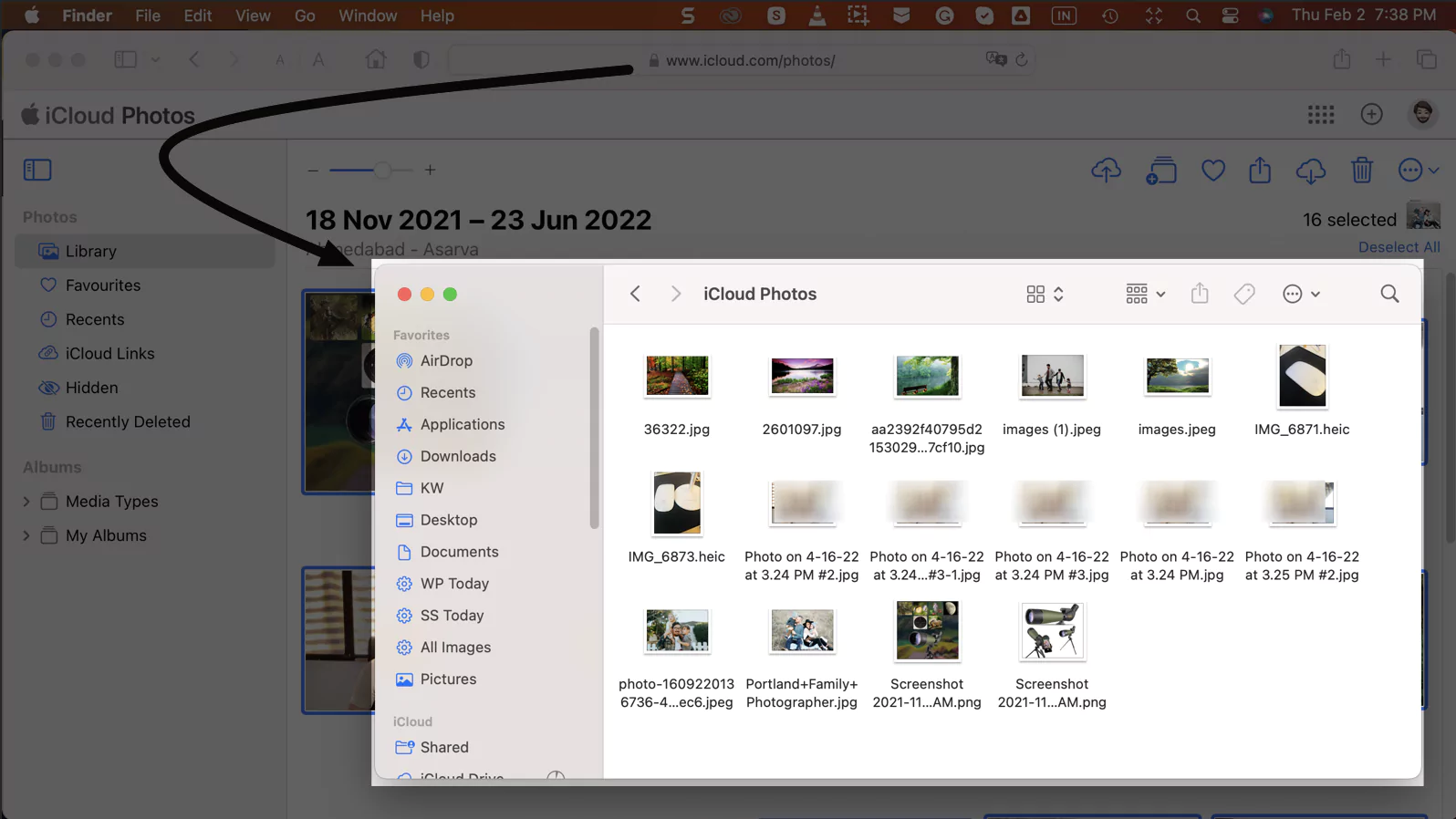
Task: Open the Go menu in menu bar
Action: tap(305, 16)
